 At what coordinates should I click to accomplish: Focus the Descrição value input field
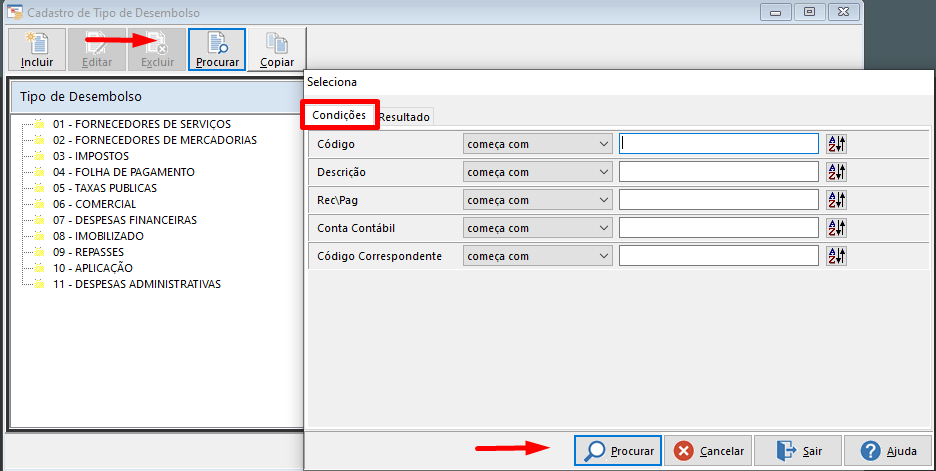(719, 172)
